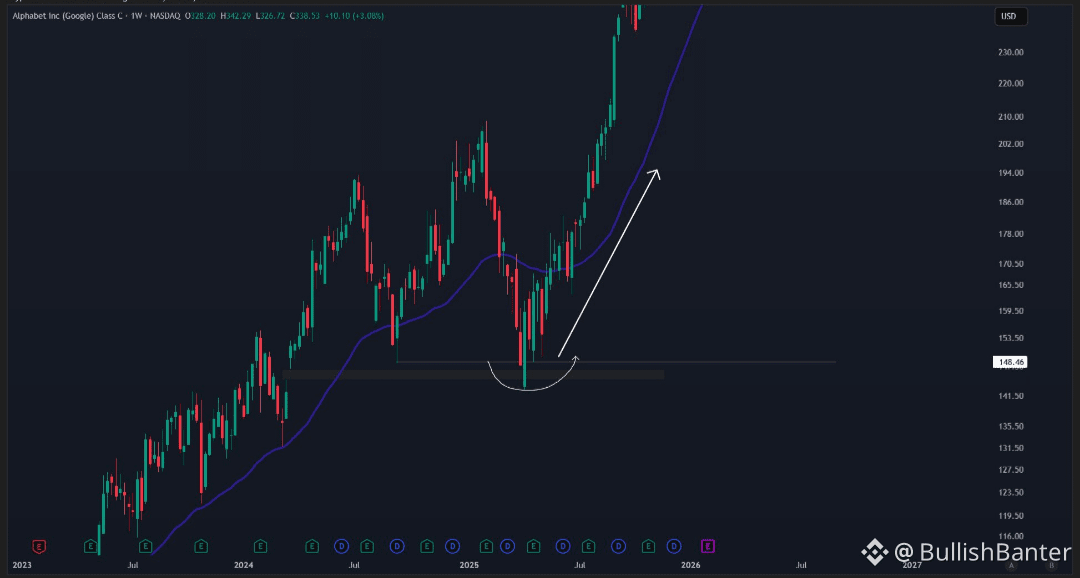Screen dimensions: 1080x578
Task: Click the 153.50 price axis label
Action: click(1010, 338)
